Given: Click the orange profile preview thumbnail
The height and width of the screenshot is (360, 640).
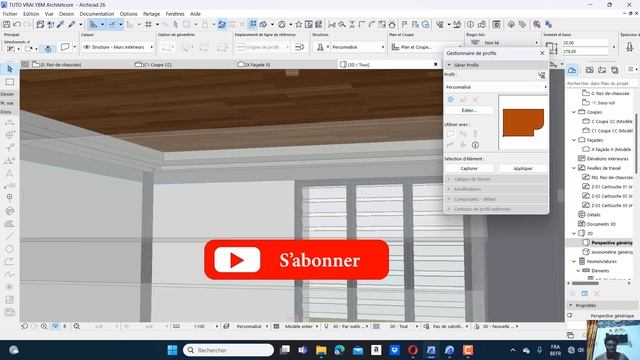Looking at the screenshot, I should (523, 122).
